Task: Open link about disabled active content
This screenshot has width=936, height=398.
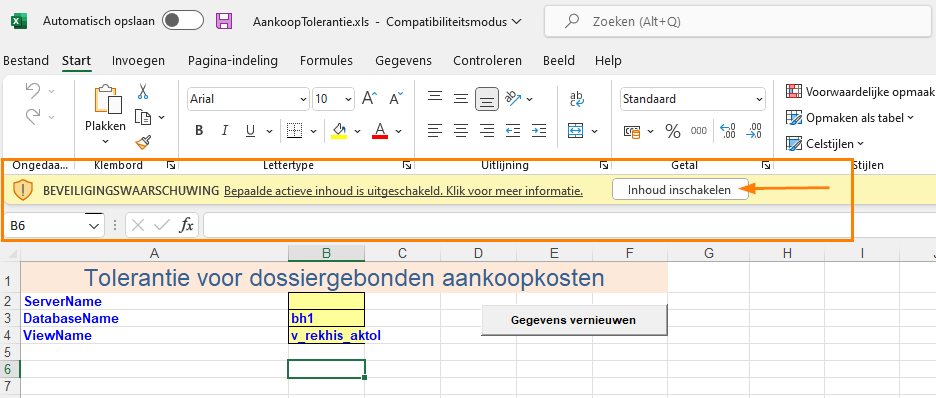Action: click(403, 191)
